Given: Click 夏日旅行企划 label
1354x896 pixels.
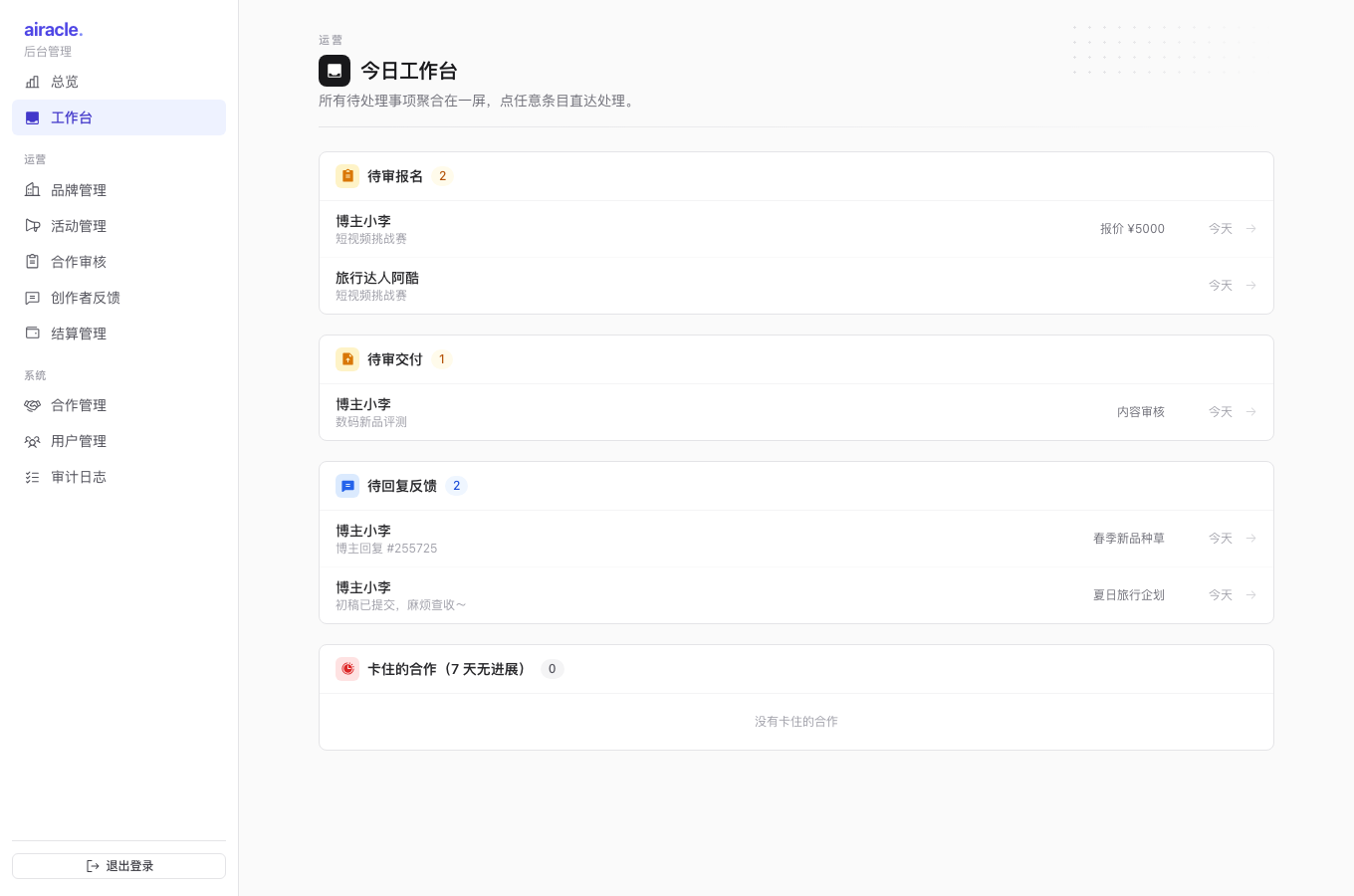Looking at the screenshot, I should pos(1129,595).
